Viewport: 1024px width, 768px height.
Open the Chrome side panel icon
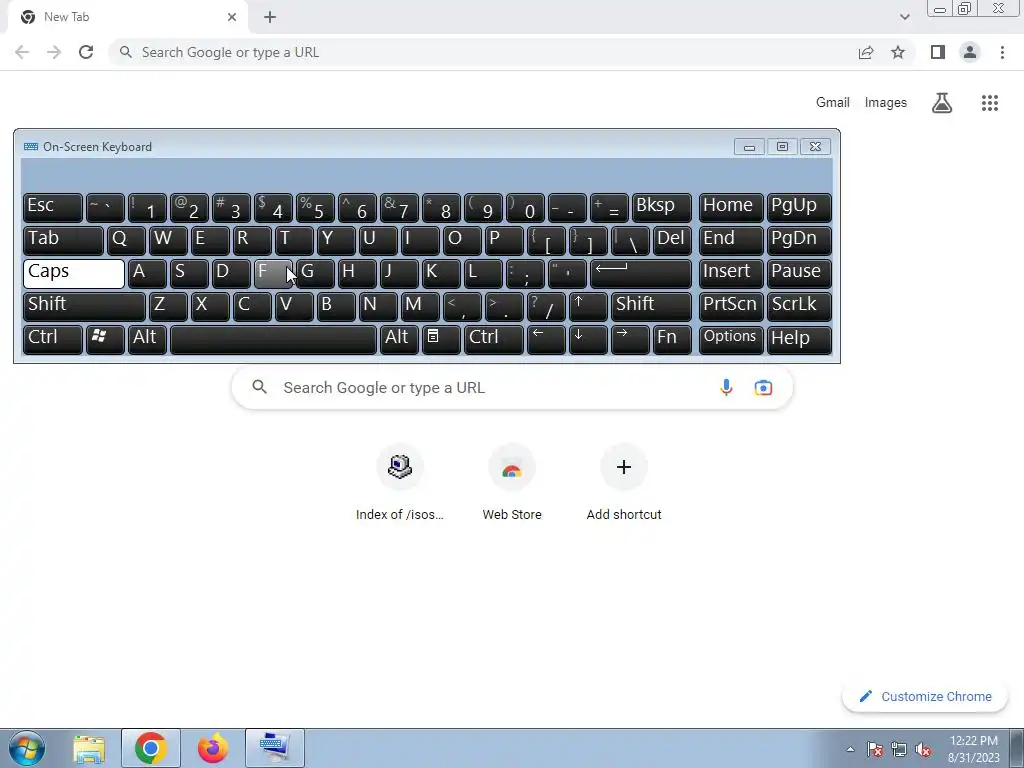coord(938,52)
